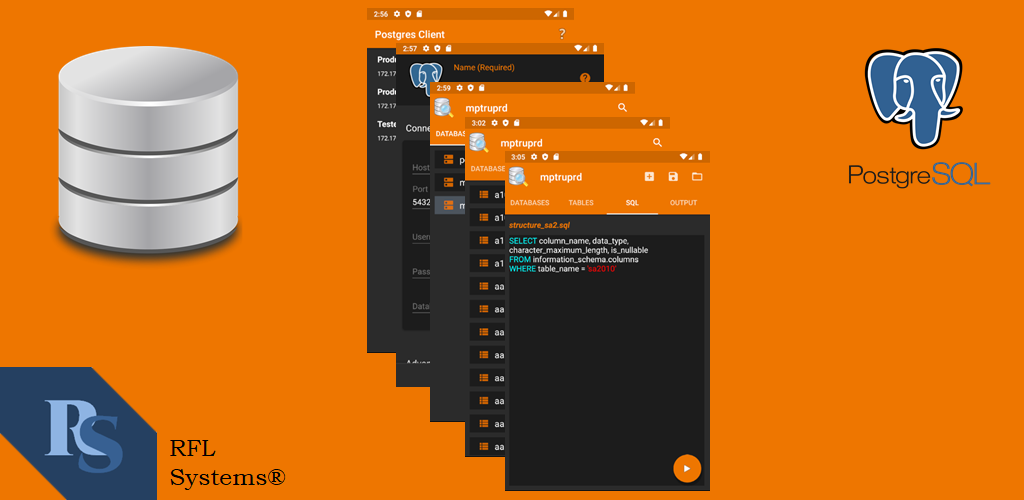The width and height of the screenshot is (1024, 500).
Task: Click the Port field showing 5432
Action: point(421,202)
